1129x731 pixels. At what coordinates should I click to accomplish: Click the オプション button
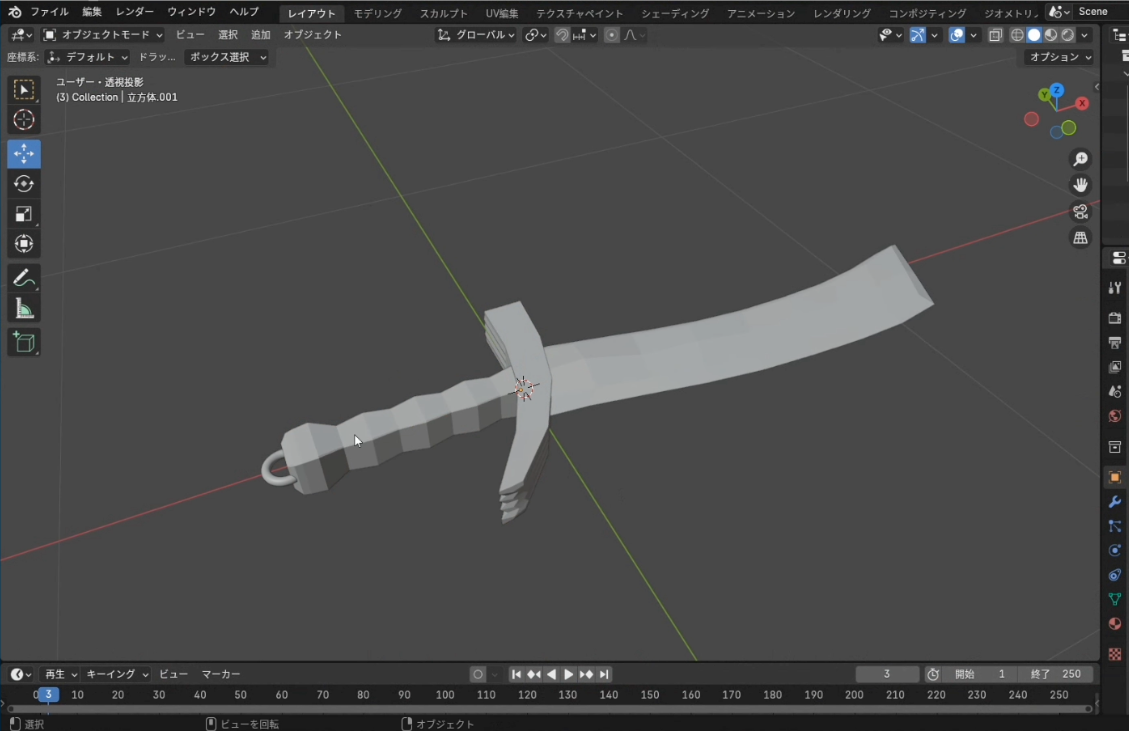pyautogui.click(x=1060, y=57)
